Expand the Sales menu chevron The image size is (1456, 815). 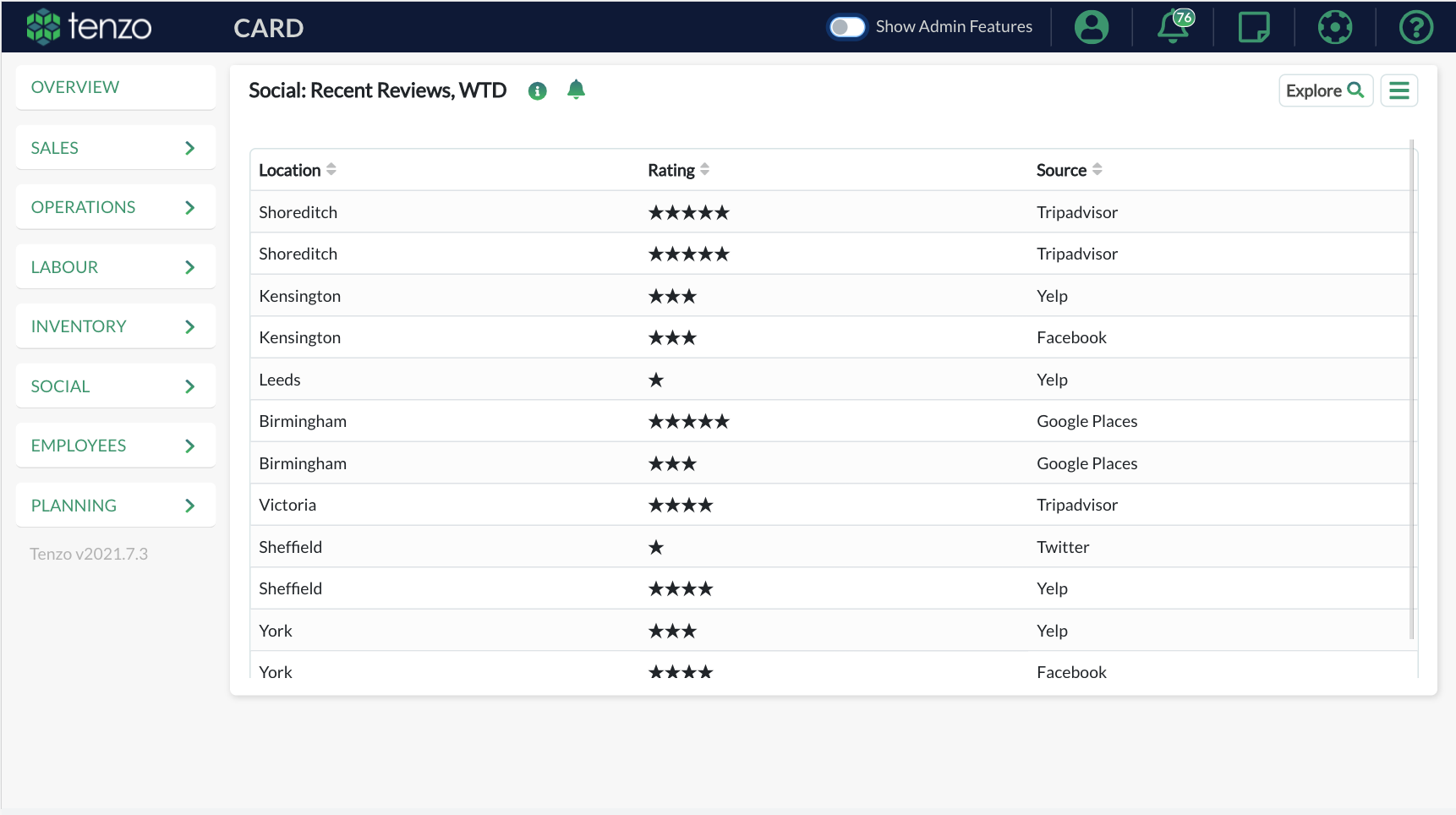pyautogui.click(x=190, y=148)
